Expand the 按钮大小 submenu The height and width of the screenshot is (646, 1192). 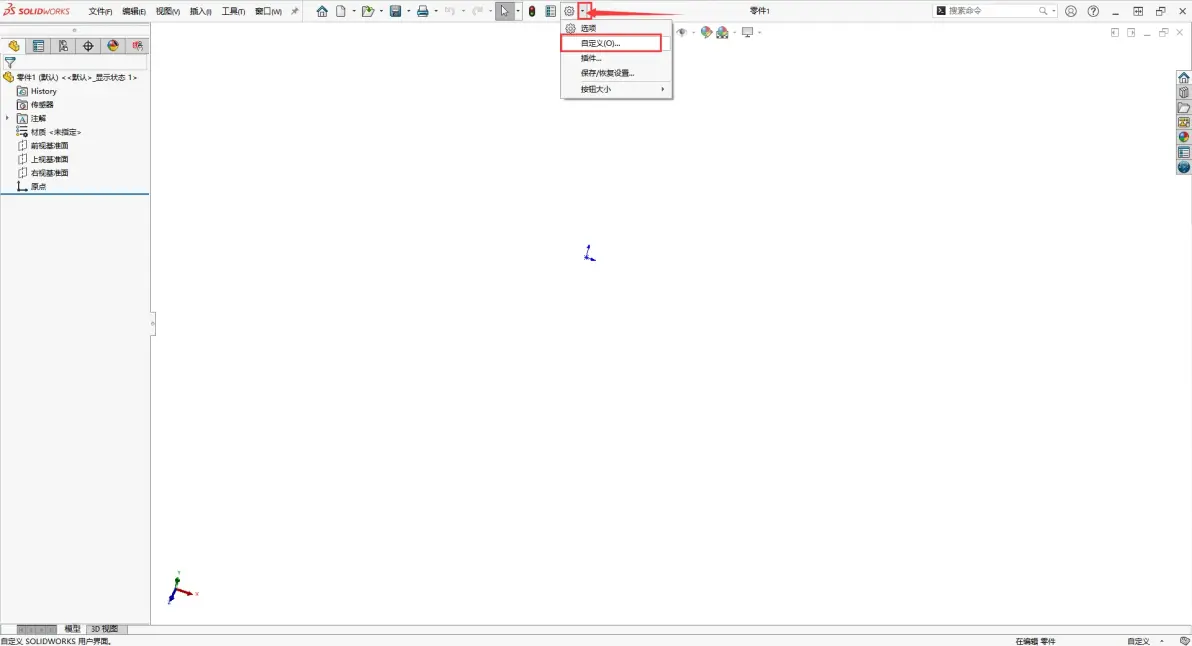click(617, 89)
